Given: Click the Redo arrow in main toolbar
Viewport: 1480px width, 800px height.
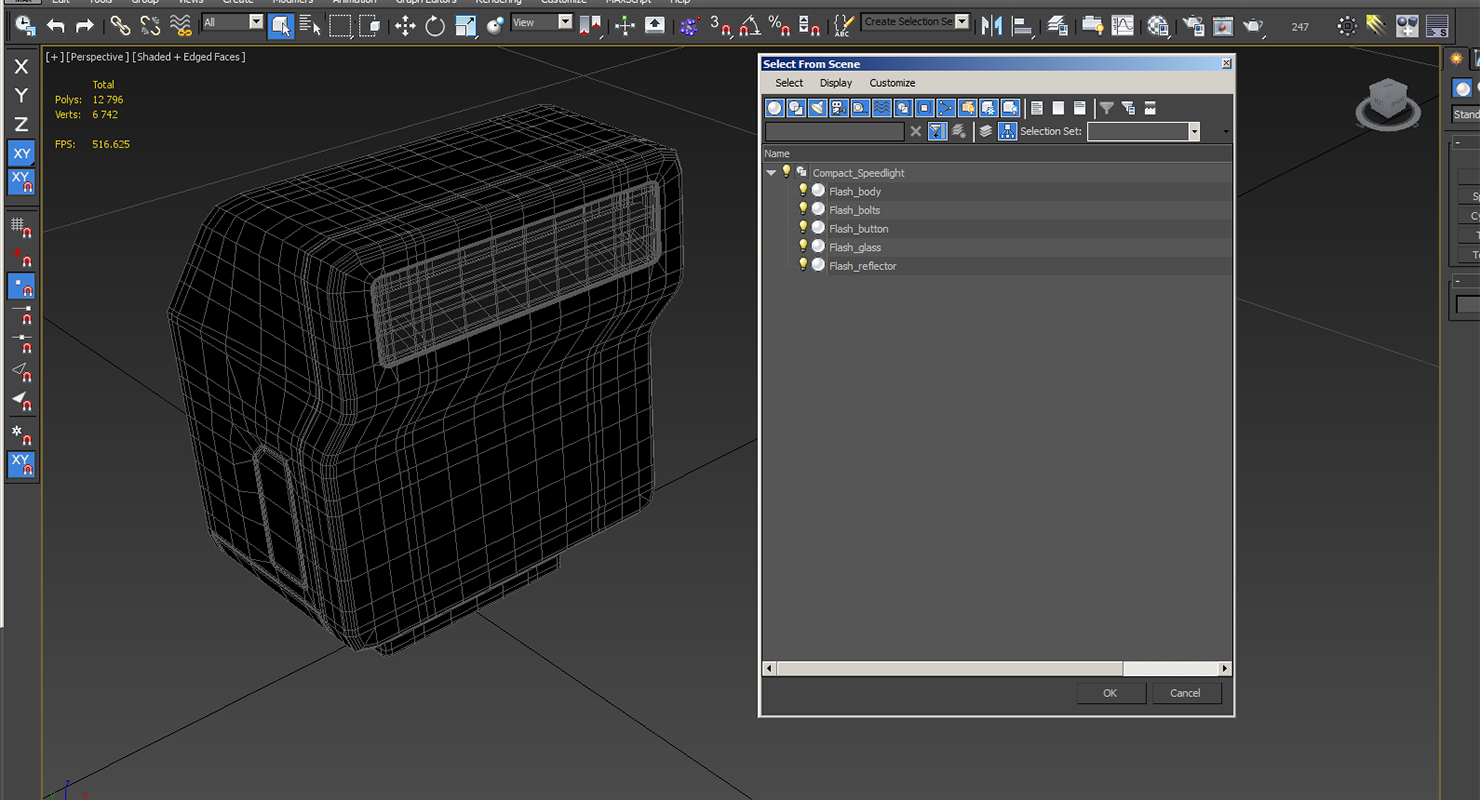Looking at the screenshot, I should click(85, 25).
